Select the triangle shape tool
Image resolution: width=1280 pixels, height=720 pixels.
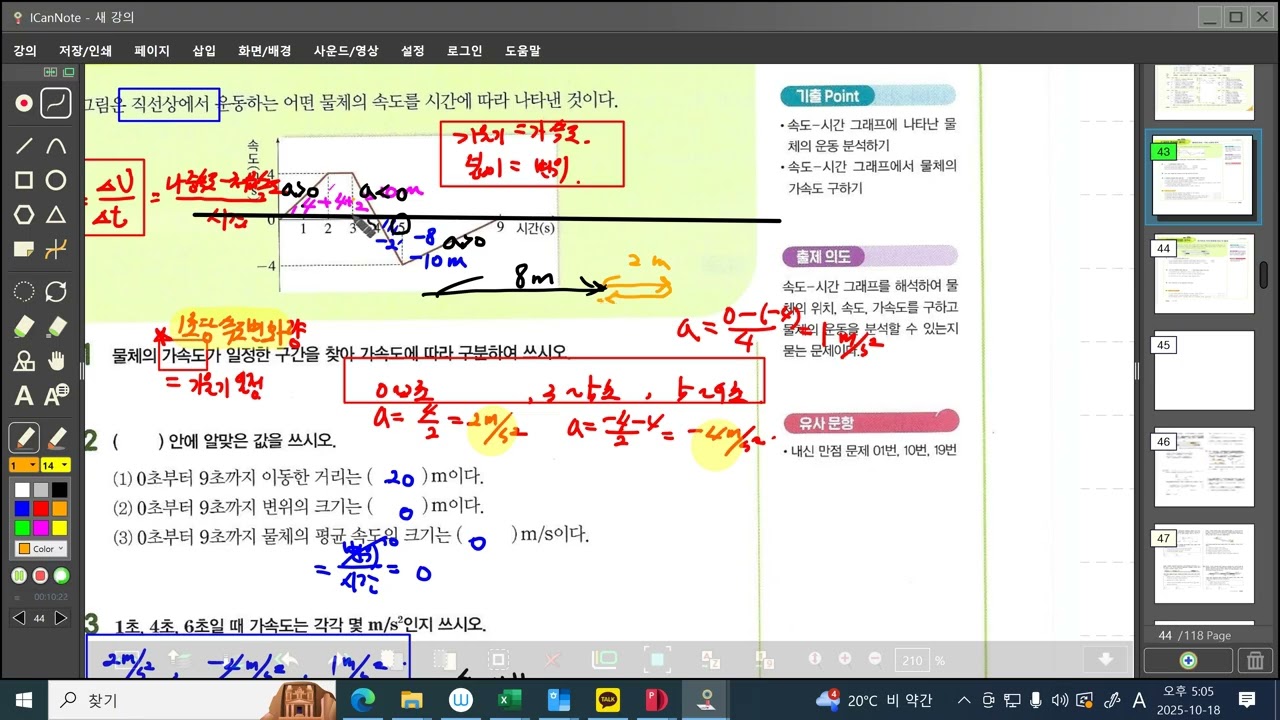57,214
